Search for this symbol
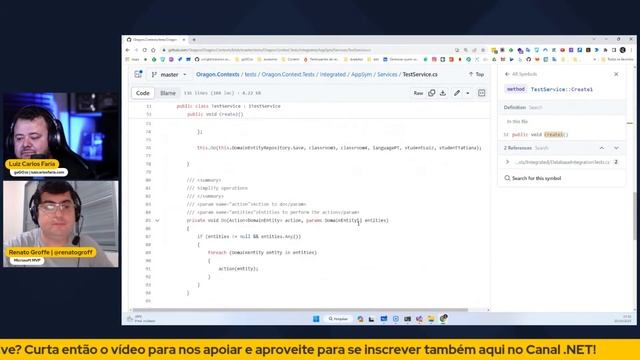The height and width of the screenshot is (360, 640). click(x=533, y=178)
